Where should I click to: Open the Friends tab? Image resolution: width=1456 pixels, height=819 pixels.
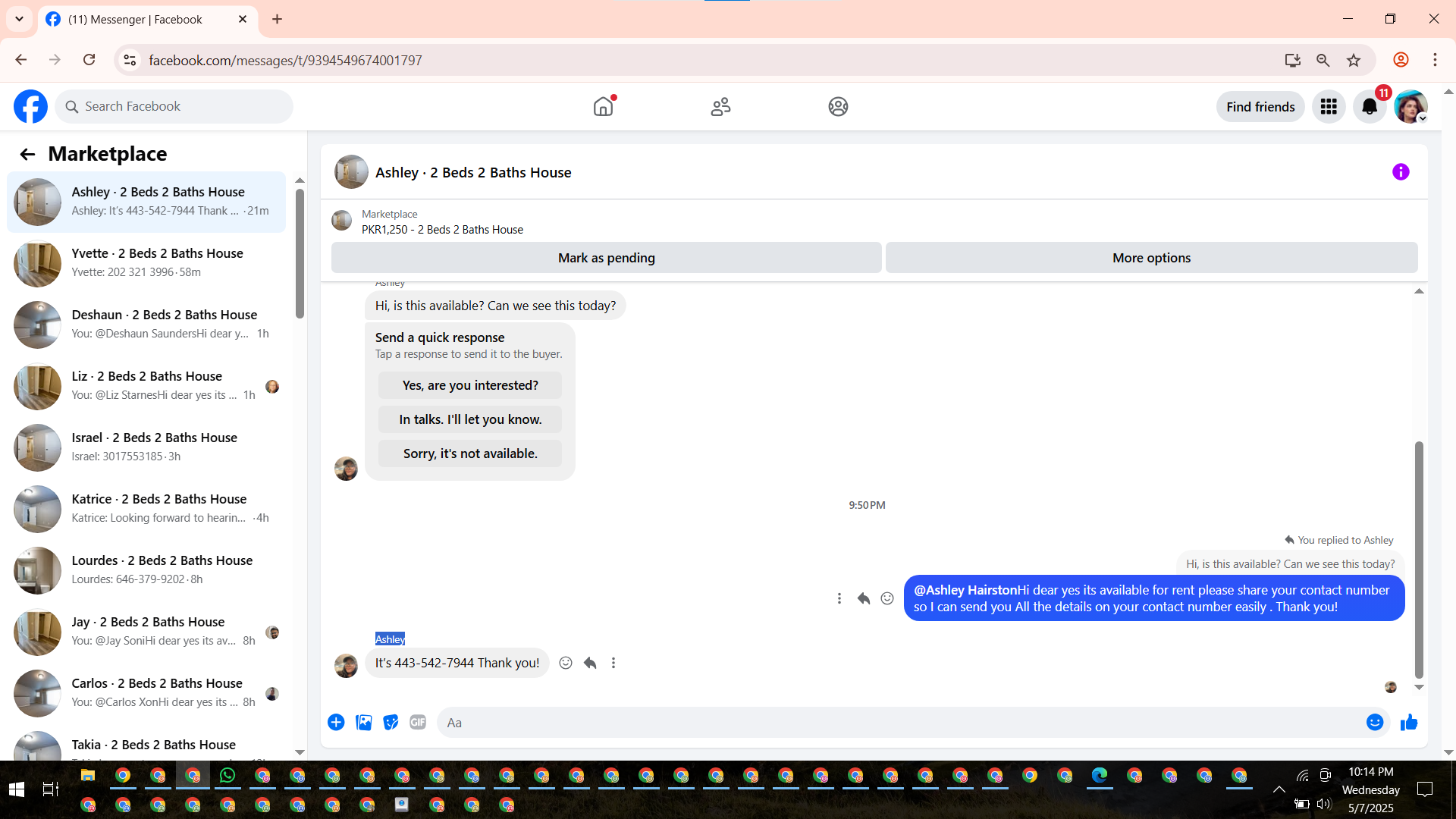point(720,107)
